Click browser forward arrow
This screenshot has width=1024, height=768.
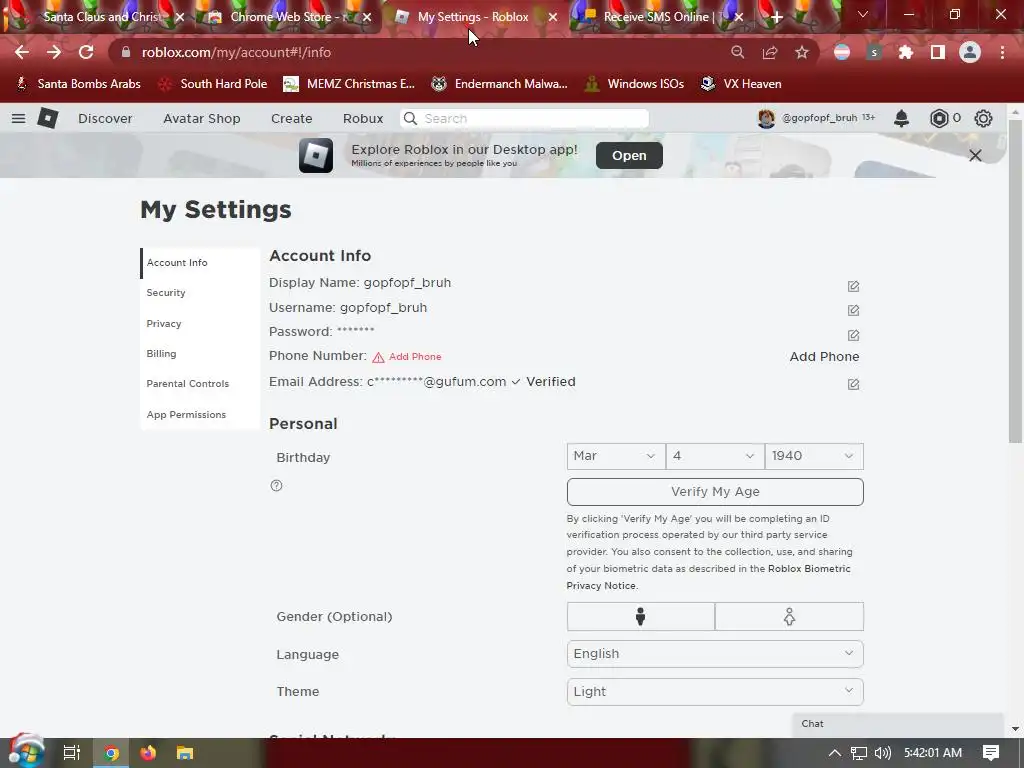[54, 52]
